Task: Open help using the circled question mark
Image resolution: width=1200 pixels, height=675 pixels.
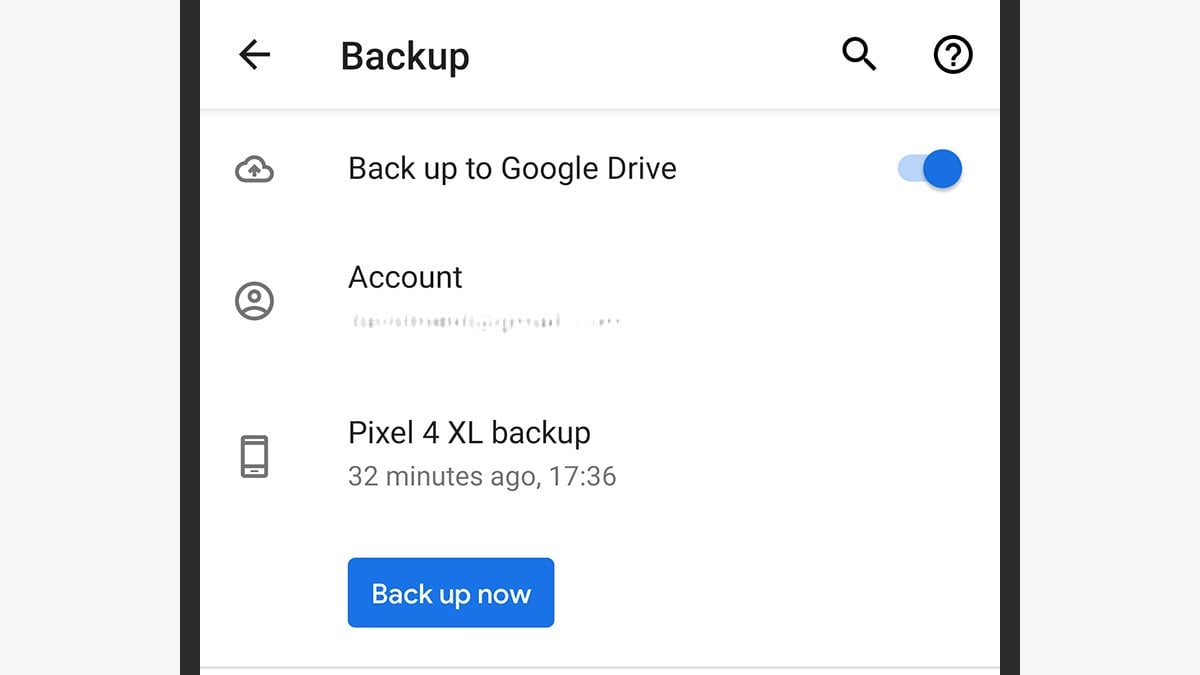Action: point(953,55)
